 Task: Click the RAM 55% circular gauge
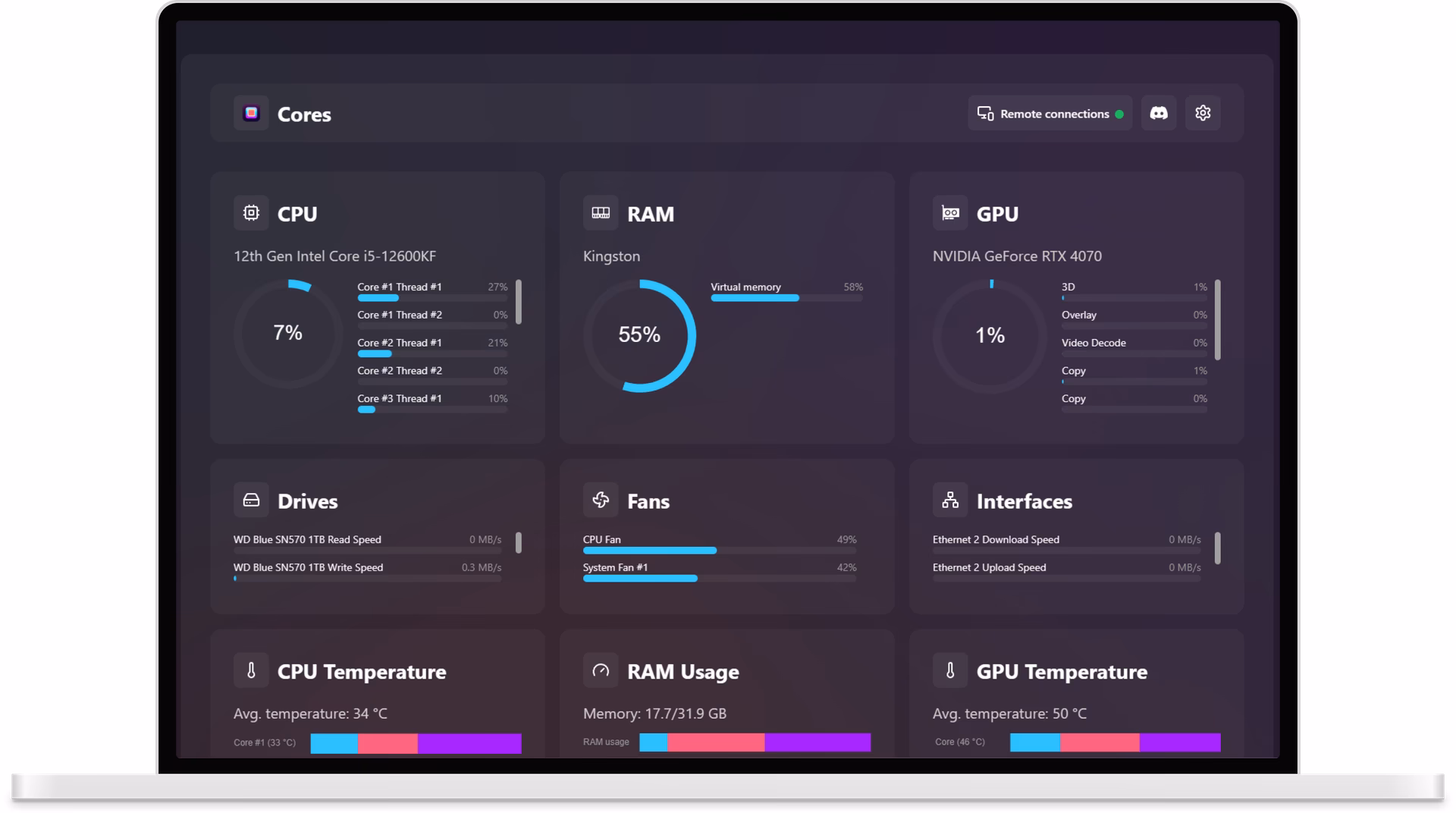639,335
